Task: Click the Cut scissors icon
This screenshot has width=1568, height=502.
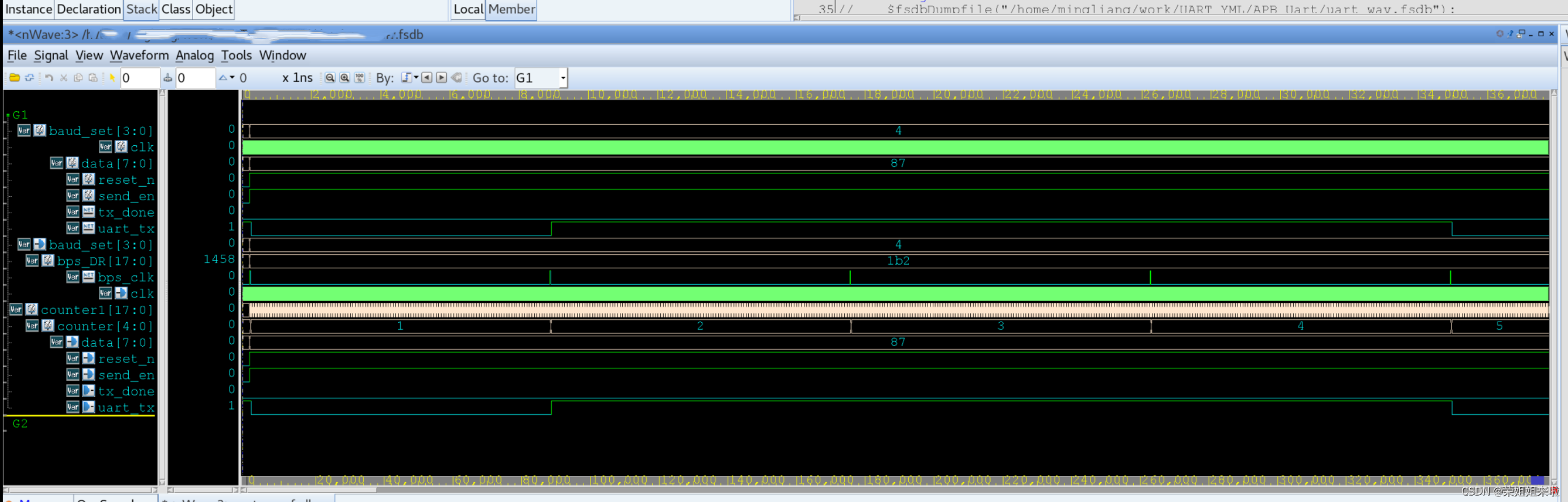Action: click(x=64, y=78)
